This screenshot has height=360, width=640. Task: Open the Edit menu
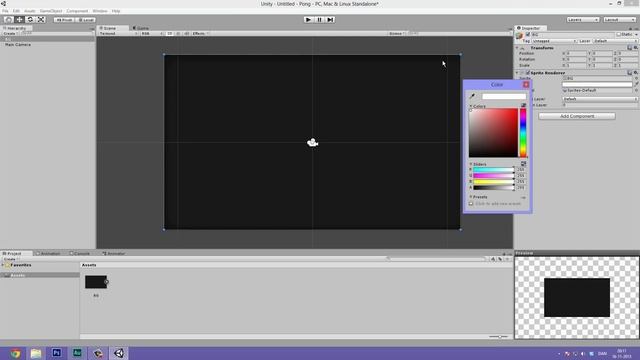coord(16,11)
